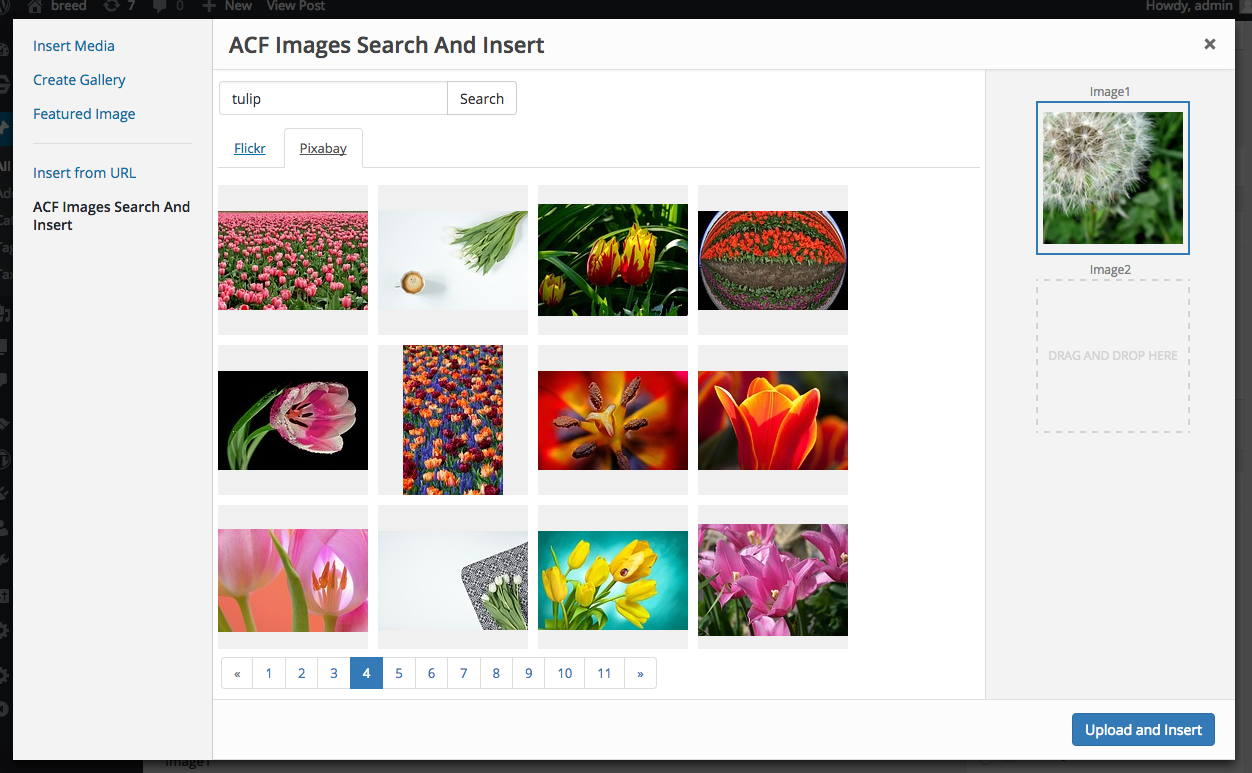The width and height of the screenshot is (1252, 773).
Task: Switch to the Flickr tab
Action: [250, 148]
